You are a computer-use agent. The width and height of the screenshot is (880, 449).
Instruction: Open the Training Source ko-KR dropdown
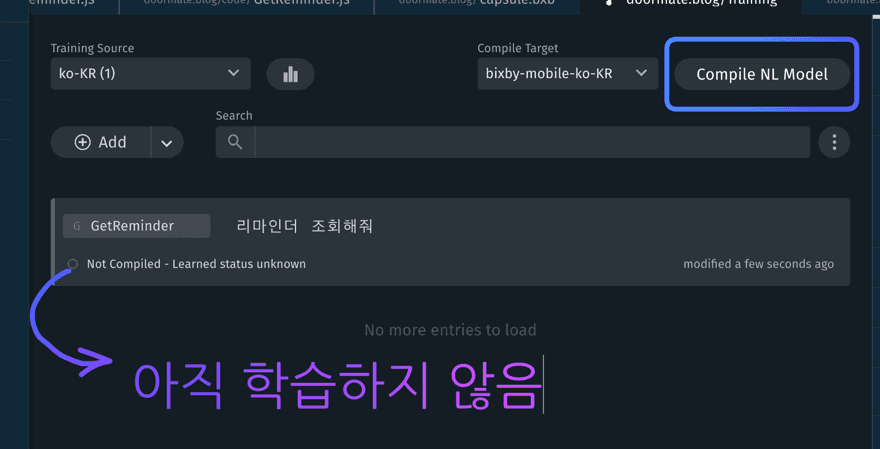point(150,74)
